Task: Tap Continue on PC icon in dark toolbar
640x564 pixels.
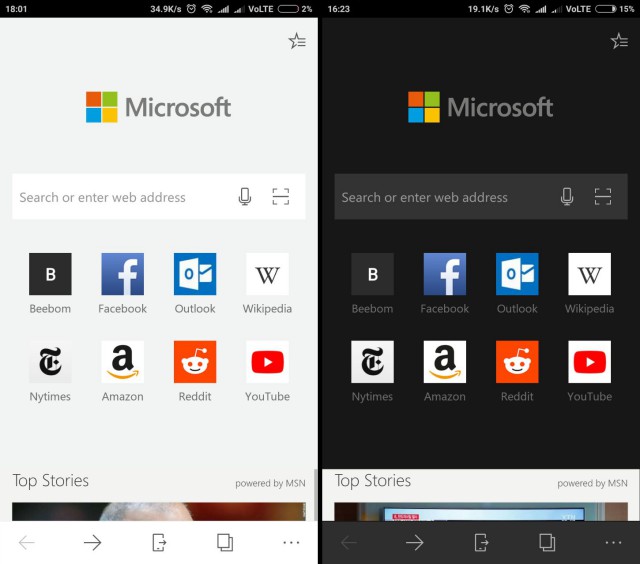Action: [x=481, y=542]
